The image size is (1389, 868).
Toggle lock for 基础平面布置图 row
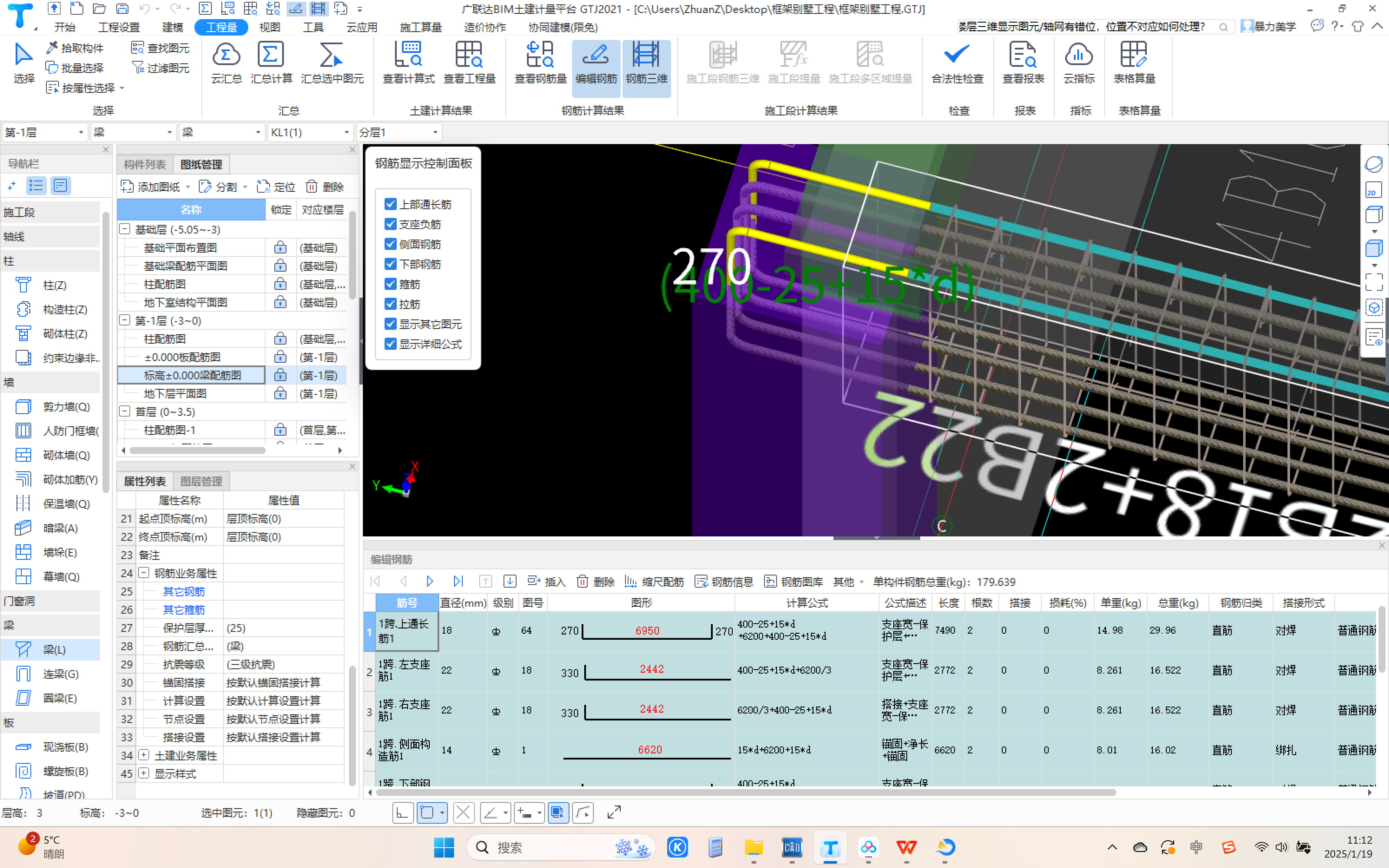tap(280, 247)
